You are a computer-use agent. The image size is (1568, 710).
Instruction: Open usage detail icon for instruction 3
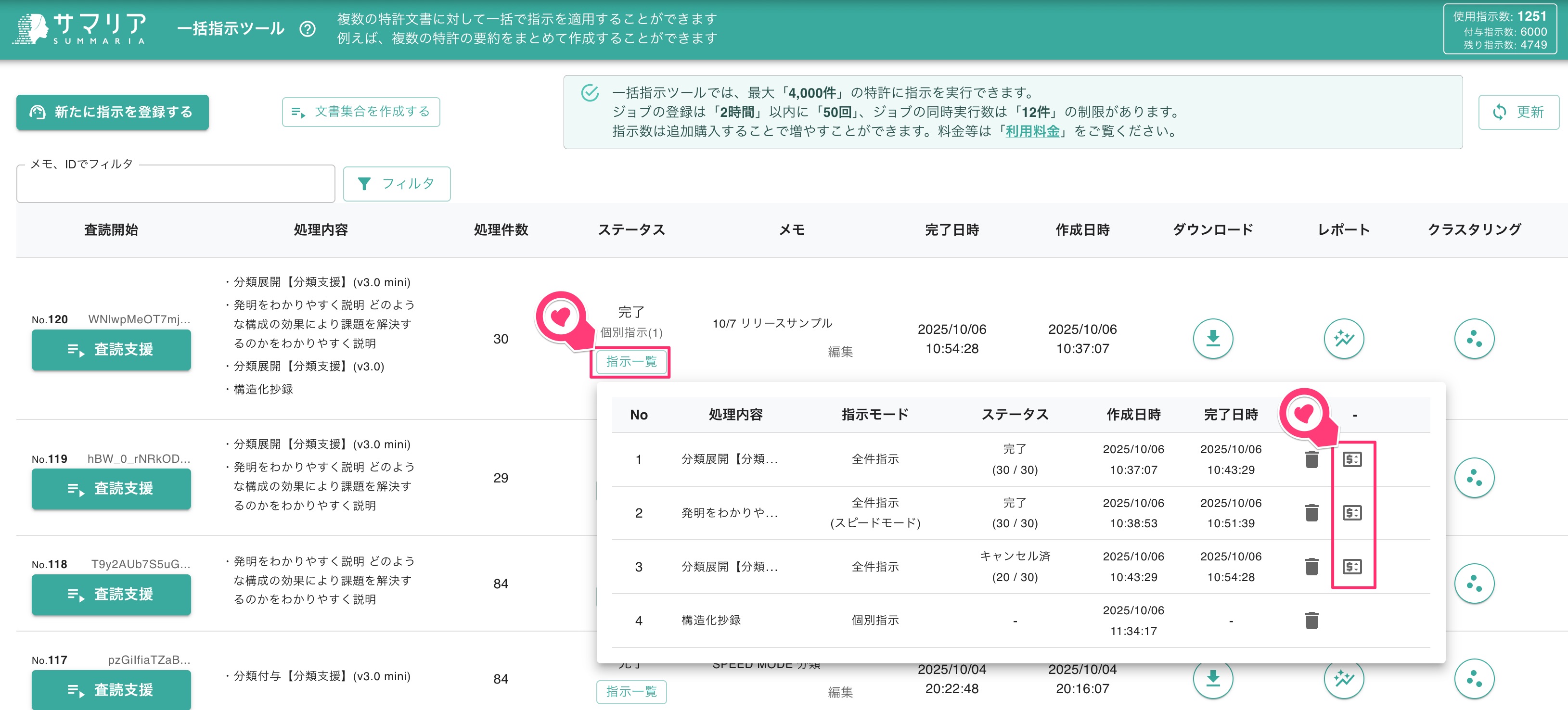[x=1352, y=567]
